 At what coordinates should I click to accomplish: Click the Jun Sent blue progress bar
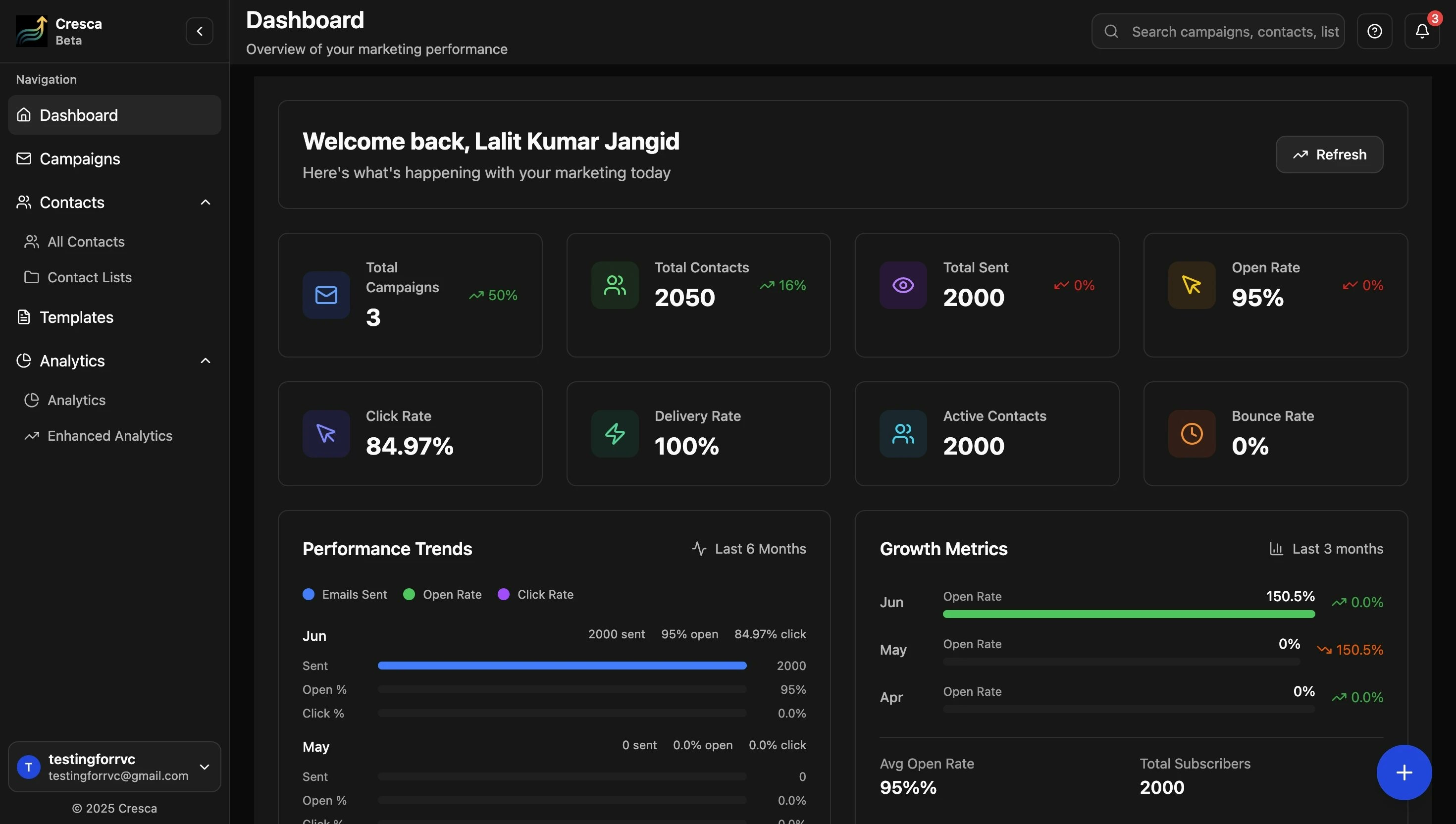click(562, 666)
